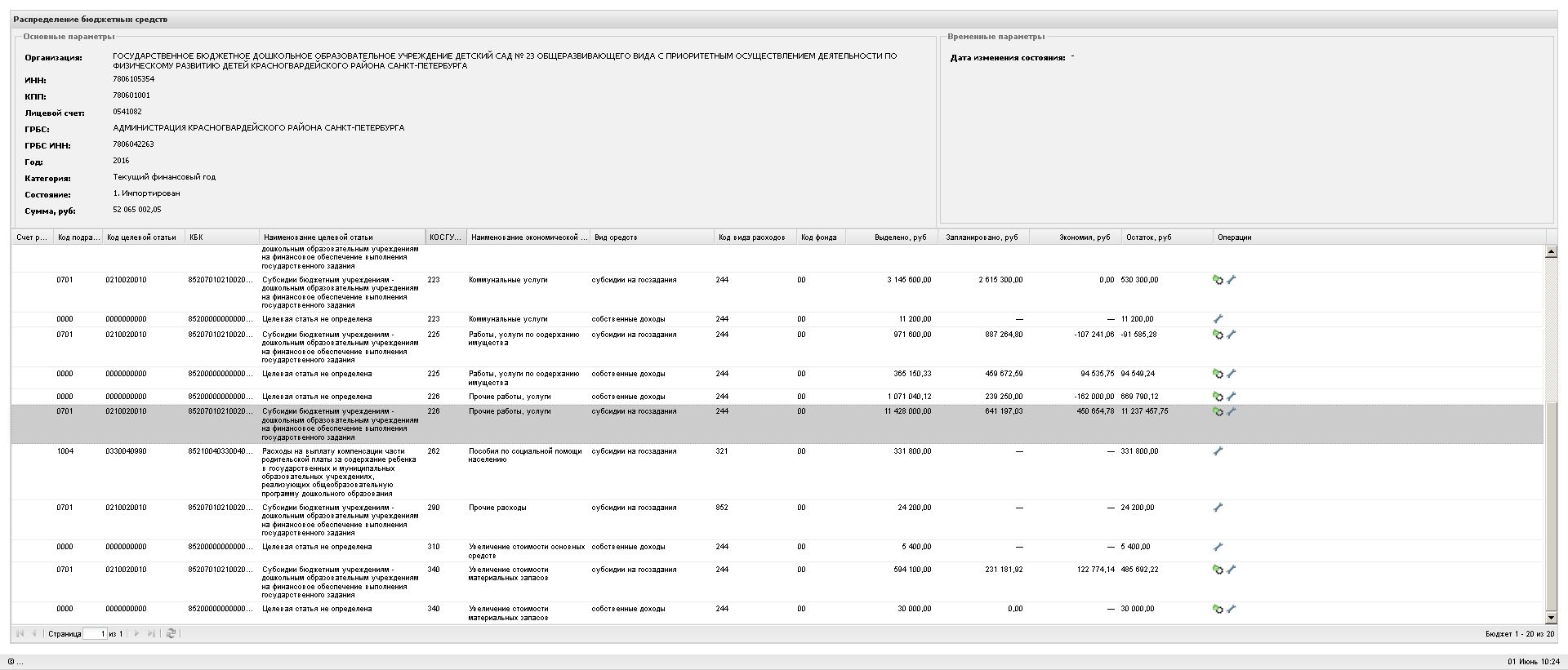Click the Лицевой счет value 0541082
1568x670 pixels.
click(x=127, y=112)
